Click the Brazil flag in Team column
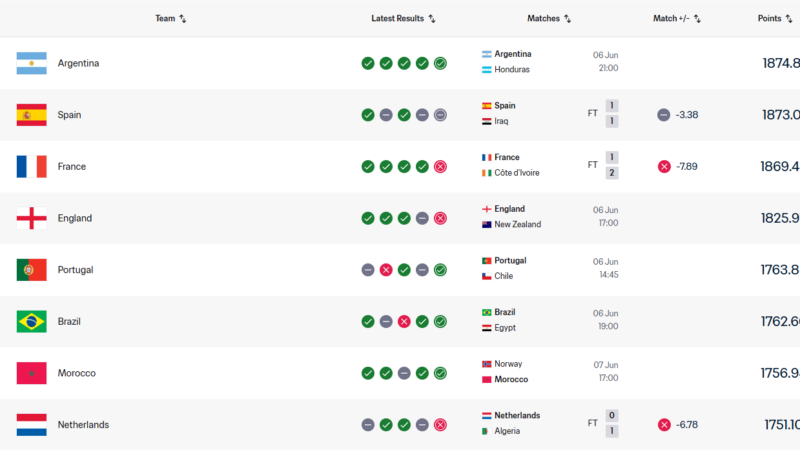800x450 pixels. [32, 321]
